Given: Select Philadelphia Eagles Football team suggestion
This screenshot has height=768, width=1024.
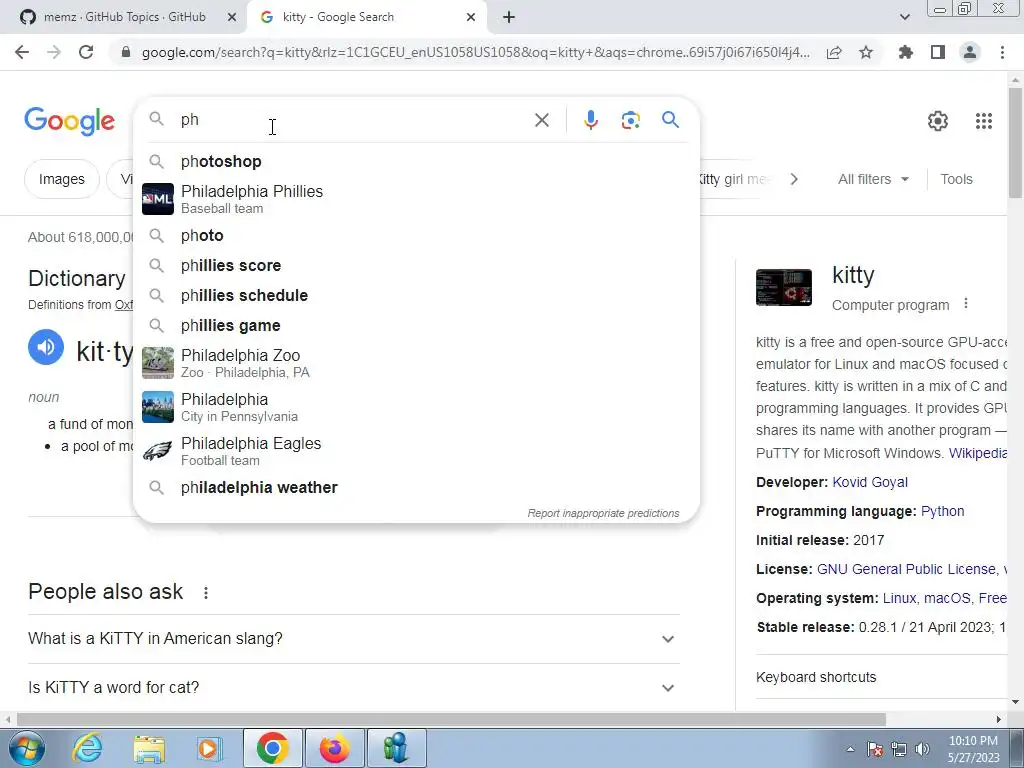Looking at the screenshot, I should 416,451.
